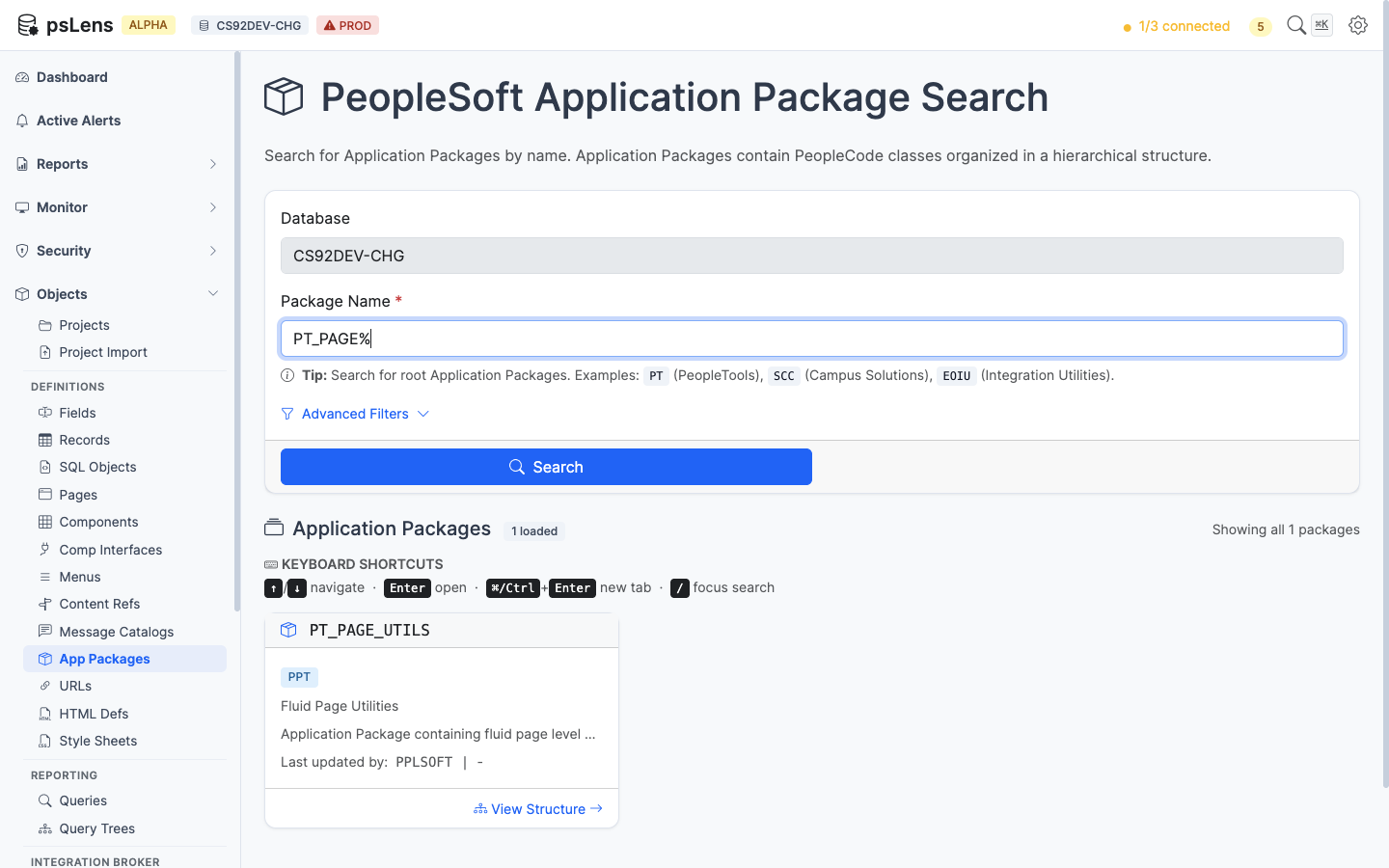Open settings via the gear icon
Image resolution: width=1389 pixels, height=868 pixels.
click(1358, 25)
